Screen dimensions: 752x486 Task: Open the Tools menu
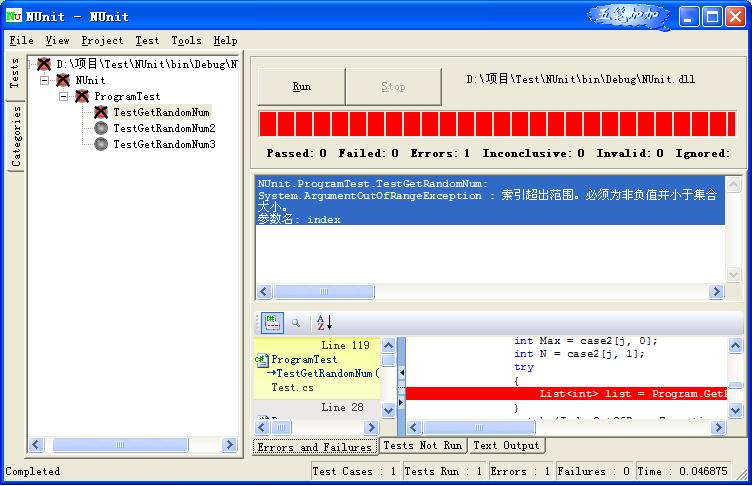pos(186,41)
